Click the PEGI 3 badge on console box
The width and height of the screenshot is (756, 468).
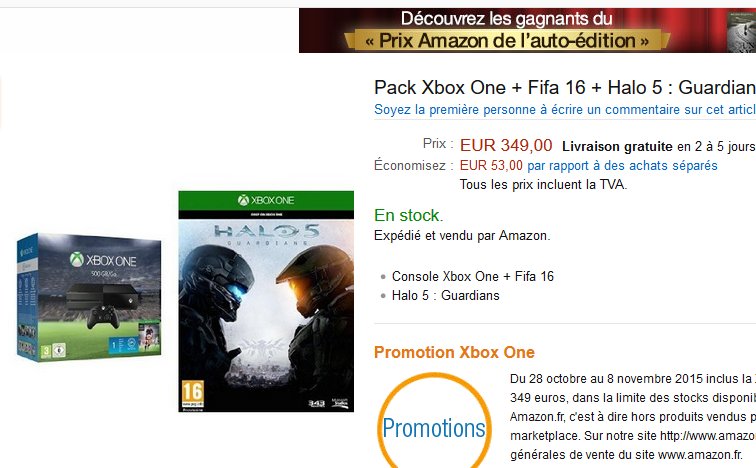[x=46, y=351]
